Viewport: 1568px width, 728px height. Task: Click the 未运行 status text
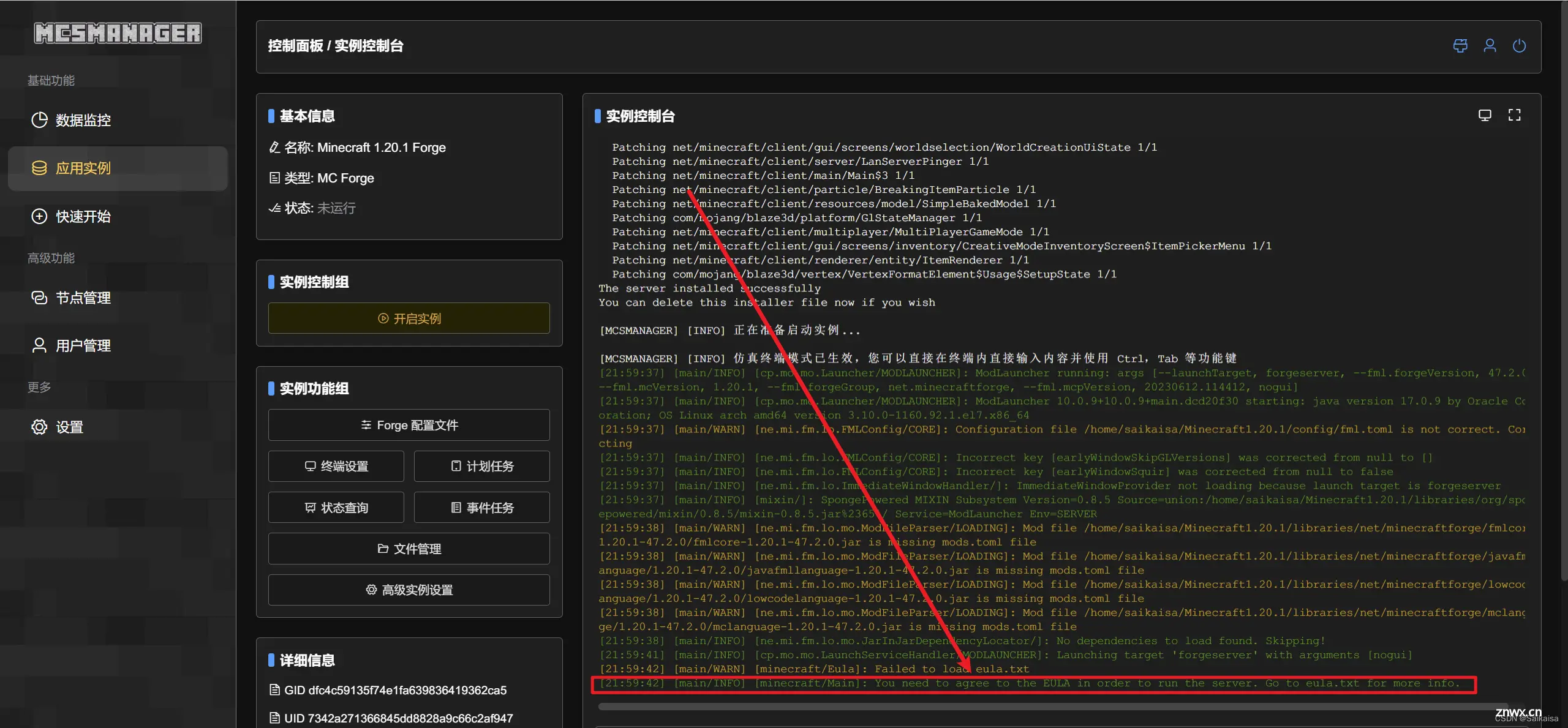336,208
